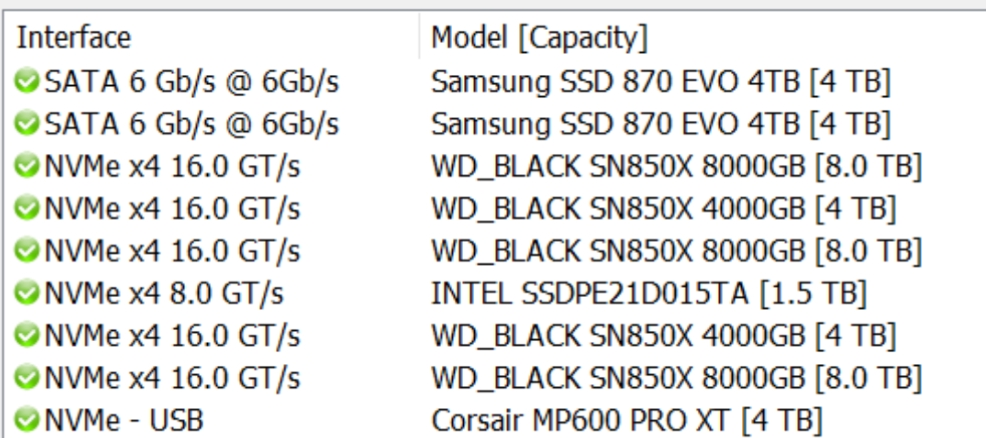Click the status icon of the first NVMe x4 16.0 GT/s row
986x438 pixels.
[28, 166]
